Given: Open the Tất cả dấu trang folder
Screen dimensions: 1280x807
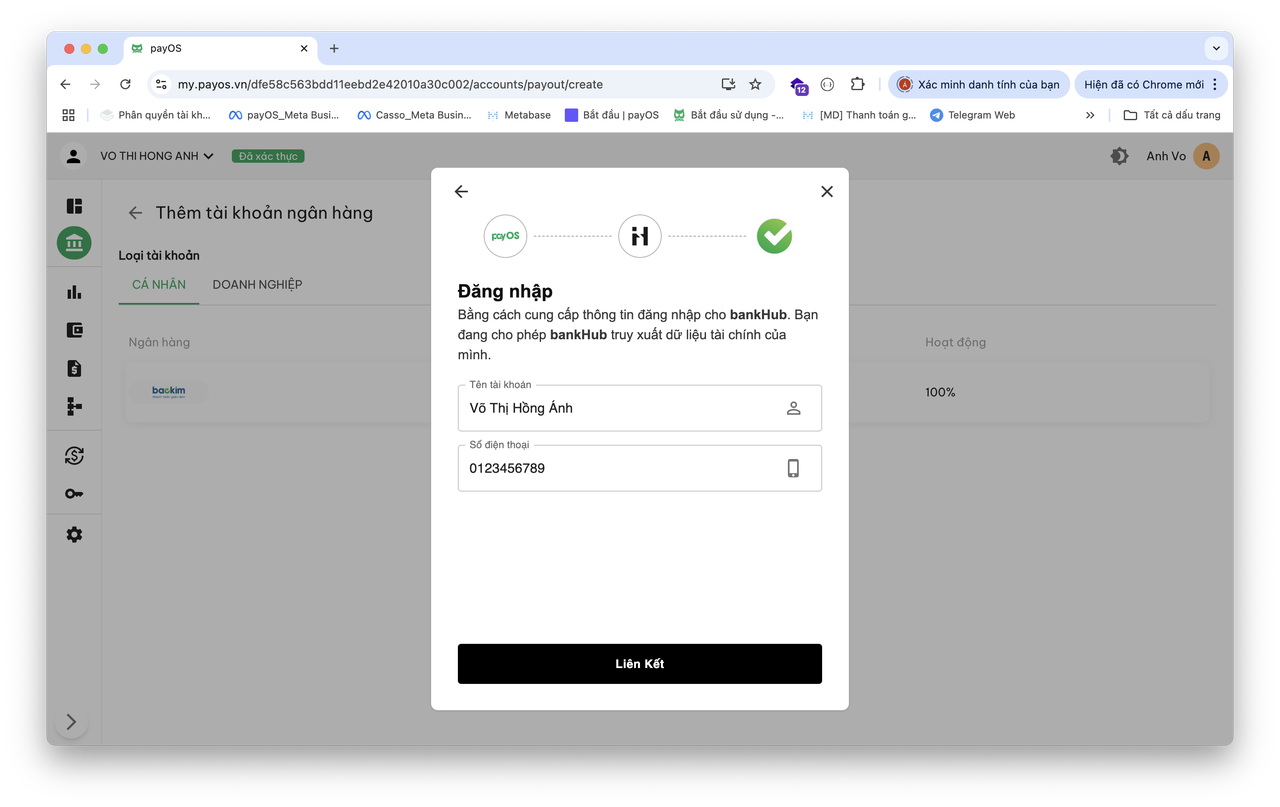Looking at the screenshot, I should 1172,115.
